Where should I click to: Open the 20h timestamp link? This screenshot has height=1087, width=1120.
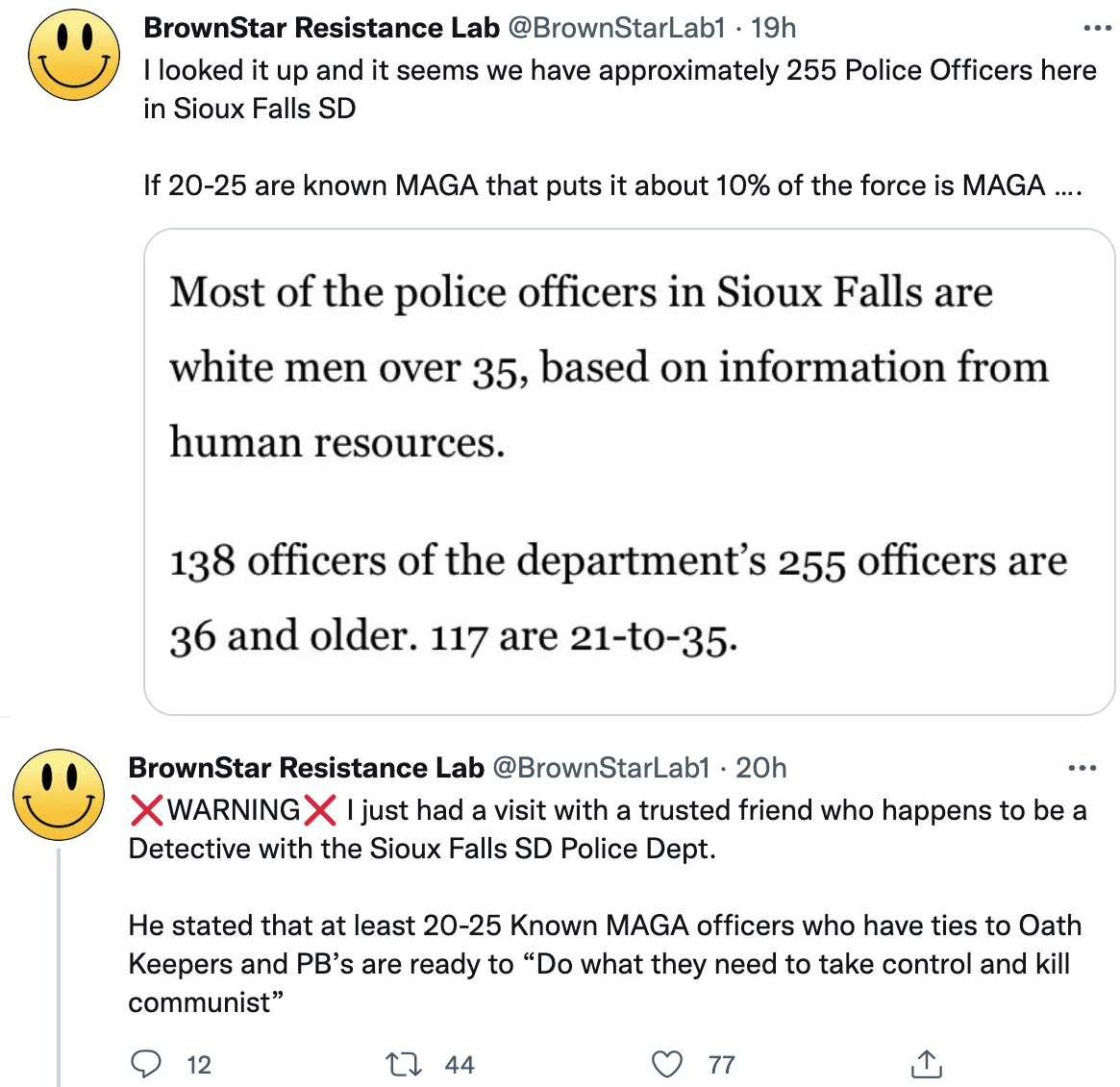pyautogui.click(x=761, y=768)
